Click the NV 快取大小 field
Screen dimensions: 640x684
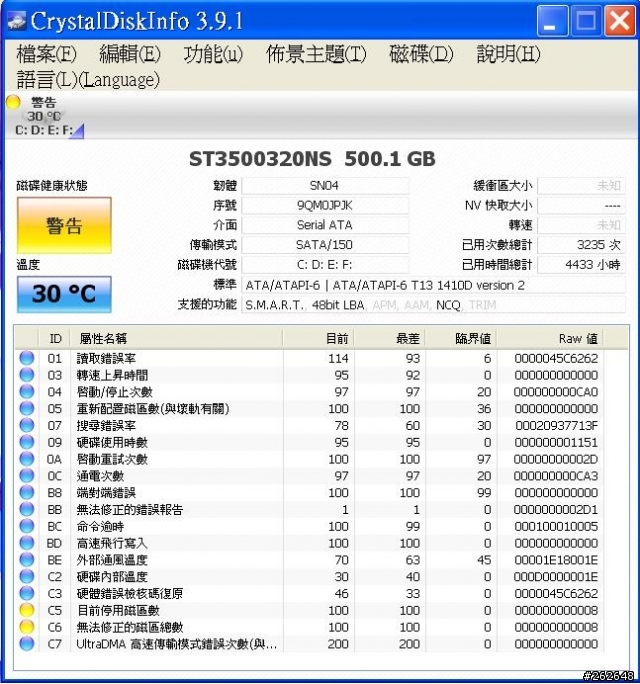coord(581,205)
